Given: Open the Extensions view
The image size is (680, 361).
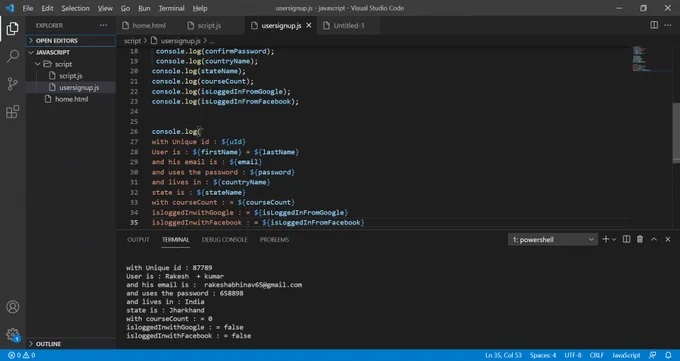Looking at the screenshot, I should click(x=13, y=112).
